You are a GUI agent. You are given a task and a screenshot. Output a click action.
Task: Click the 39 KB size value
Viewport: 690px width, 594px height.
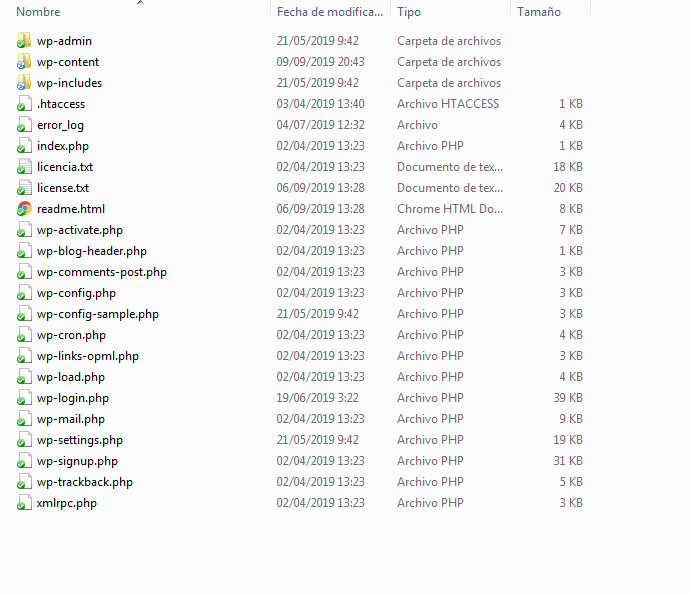(x=568, y=398)
